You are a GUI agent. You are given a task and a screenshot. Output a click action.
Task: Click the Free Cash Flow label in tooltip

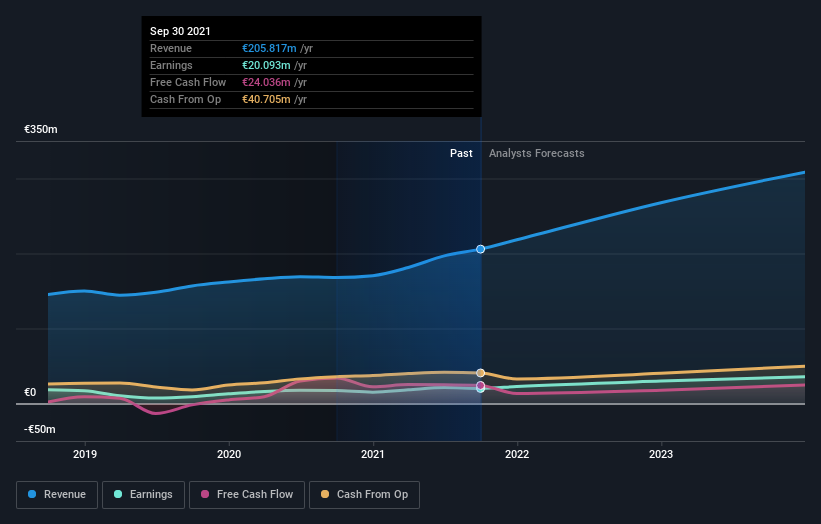point(188,82)
